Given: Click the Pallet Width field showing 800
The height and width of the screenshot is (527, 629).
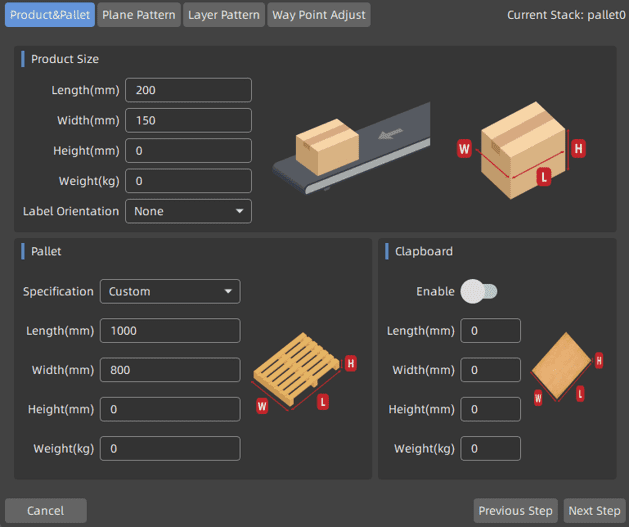Looking at the screenshot, I should point(170,370).
